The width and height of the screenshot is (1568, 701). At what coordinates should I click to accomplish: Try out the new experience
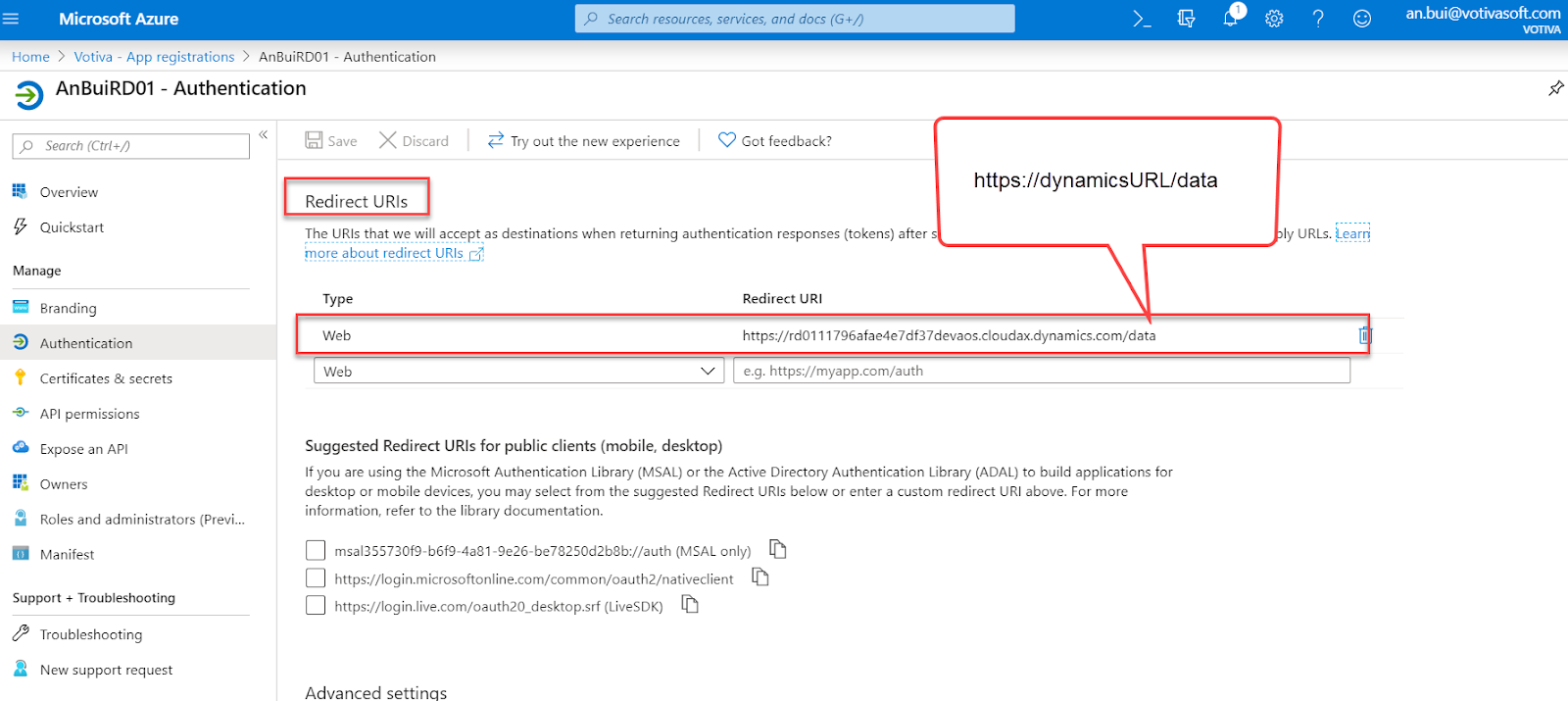click(x=583, y=140)
